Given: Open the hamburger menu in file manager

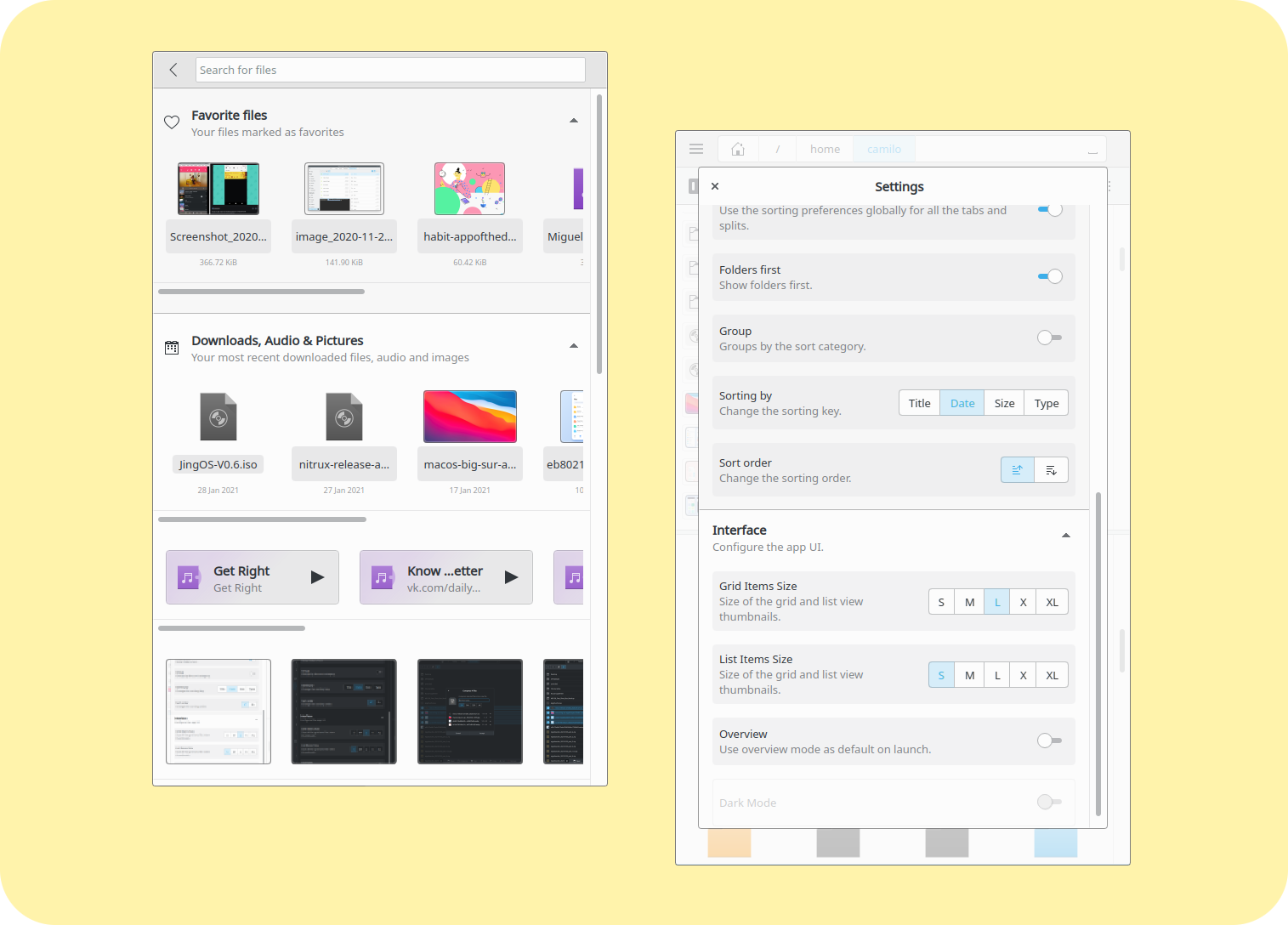Looking at the screenshot, I should tap(696, 149).
